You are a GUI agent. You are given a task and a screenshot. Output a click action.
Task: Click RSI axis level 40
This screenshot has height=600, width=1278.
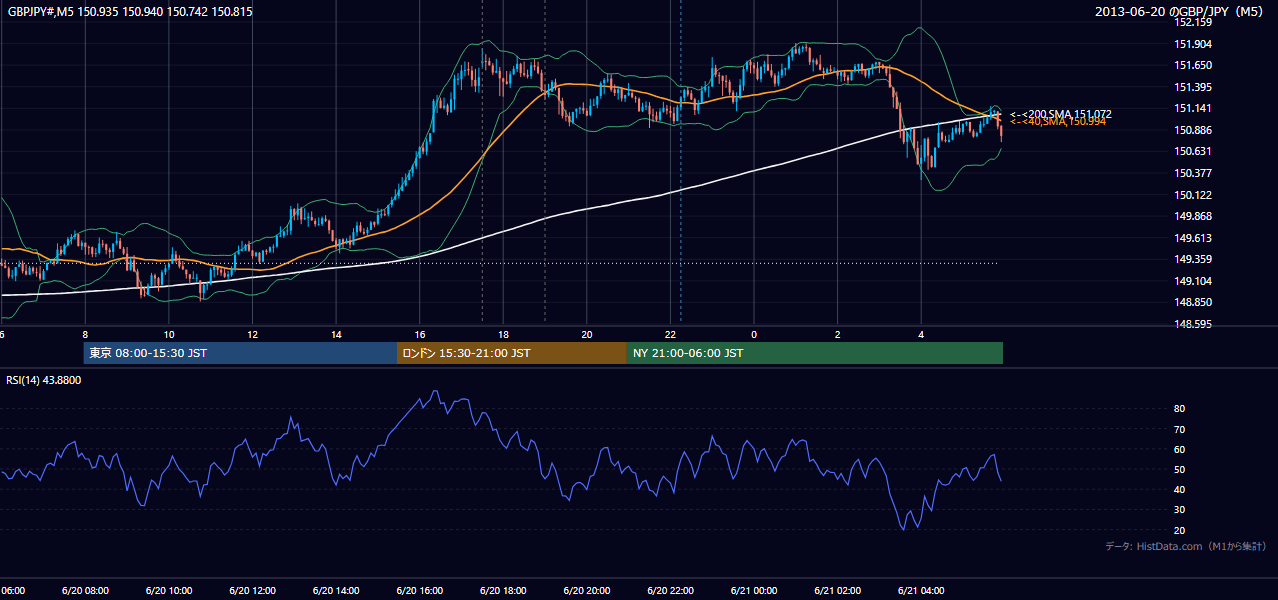point(1180,489)
